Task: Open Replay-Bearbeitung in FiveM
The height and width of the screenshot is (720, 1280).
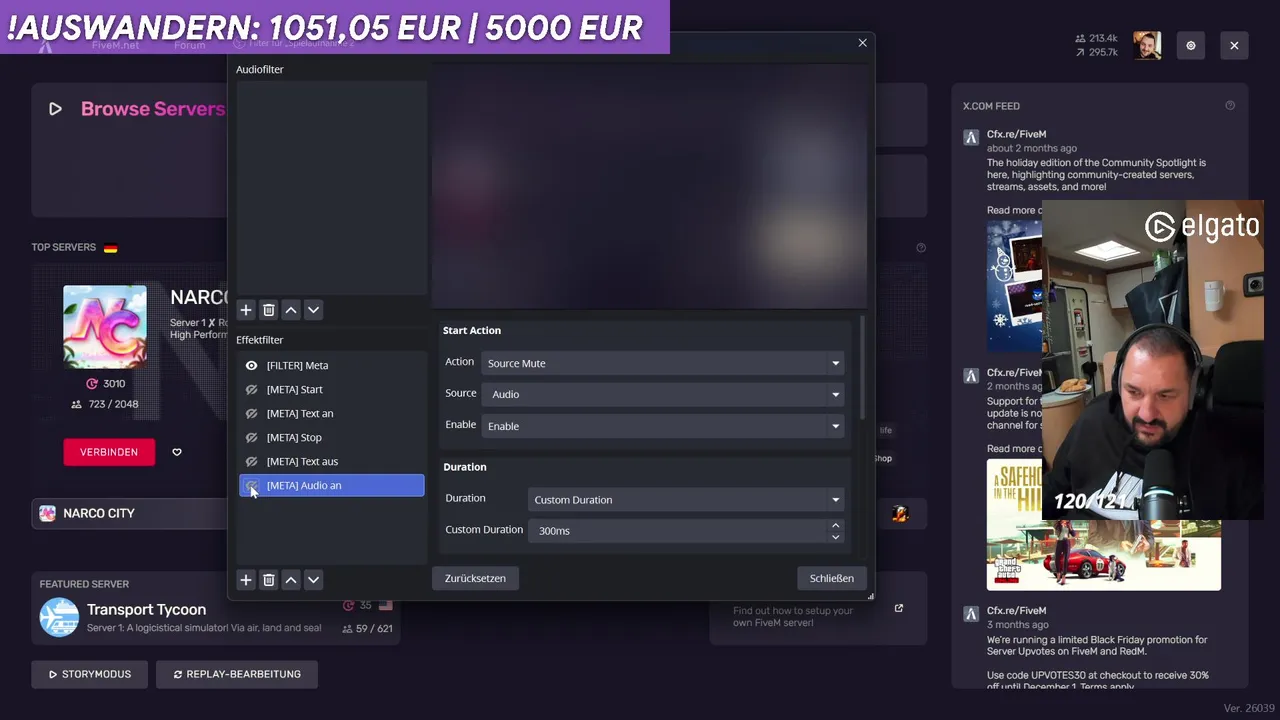Action: tap(237, 674)
